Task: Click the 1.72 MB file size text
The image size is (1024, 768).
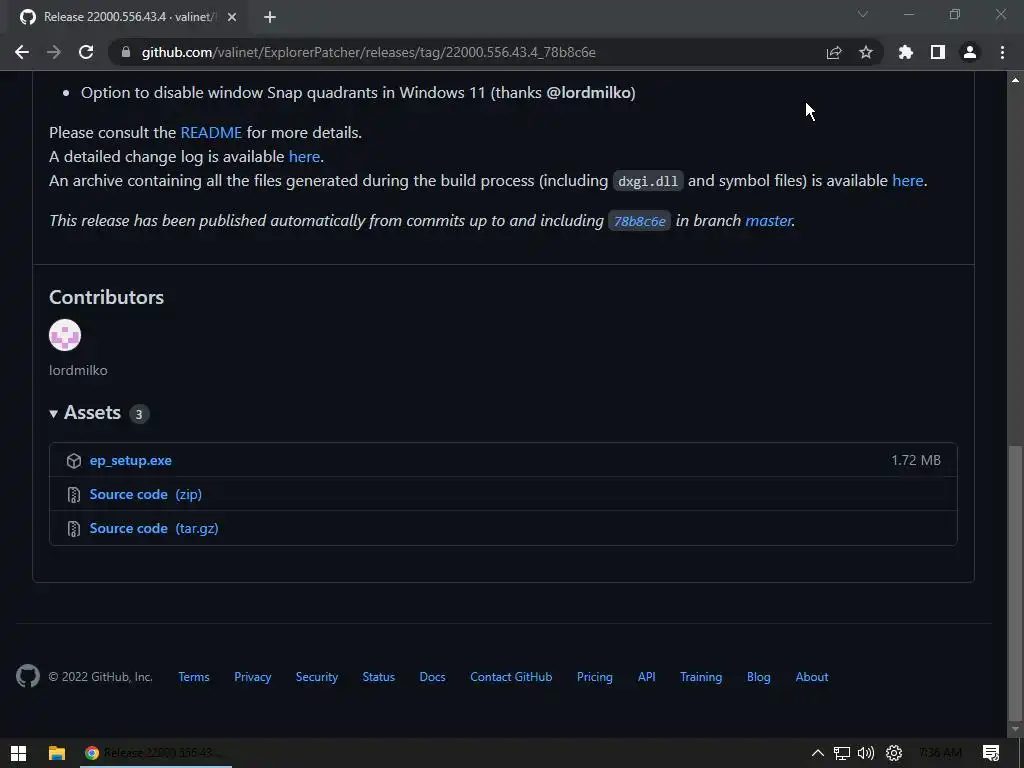Action: (x=916, y=460)
